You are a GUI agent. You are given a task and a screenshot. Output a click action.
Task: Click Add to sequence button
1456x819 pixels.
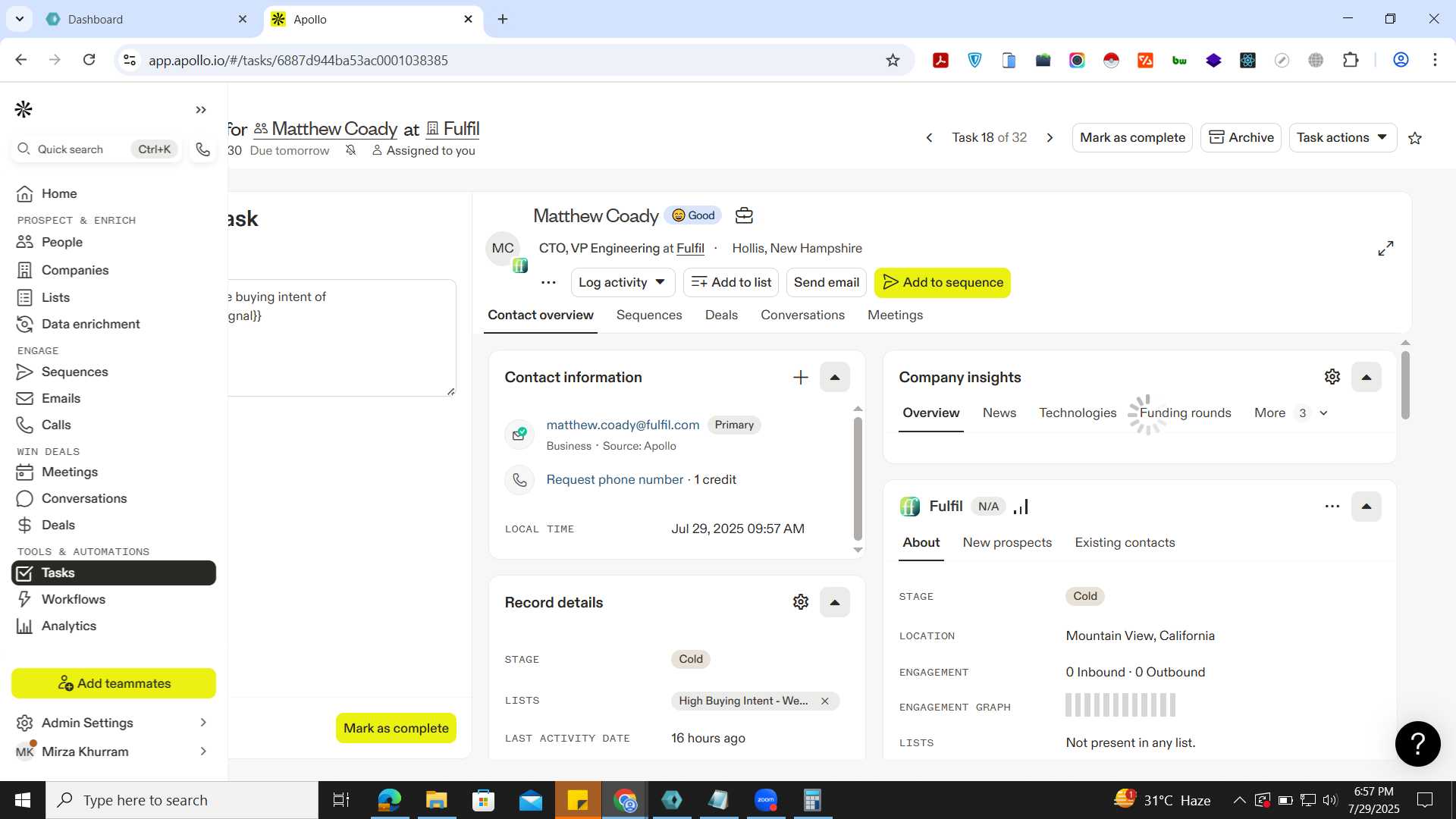tap(943, 283)
